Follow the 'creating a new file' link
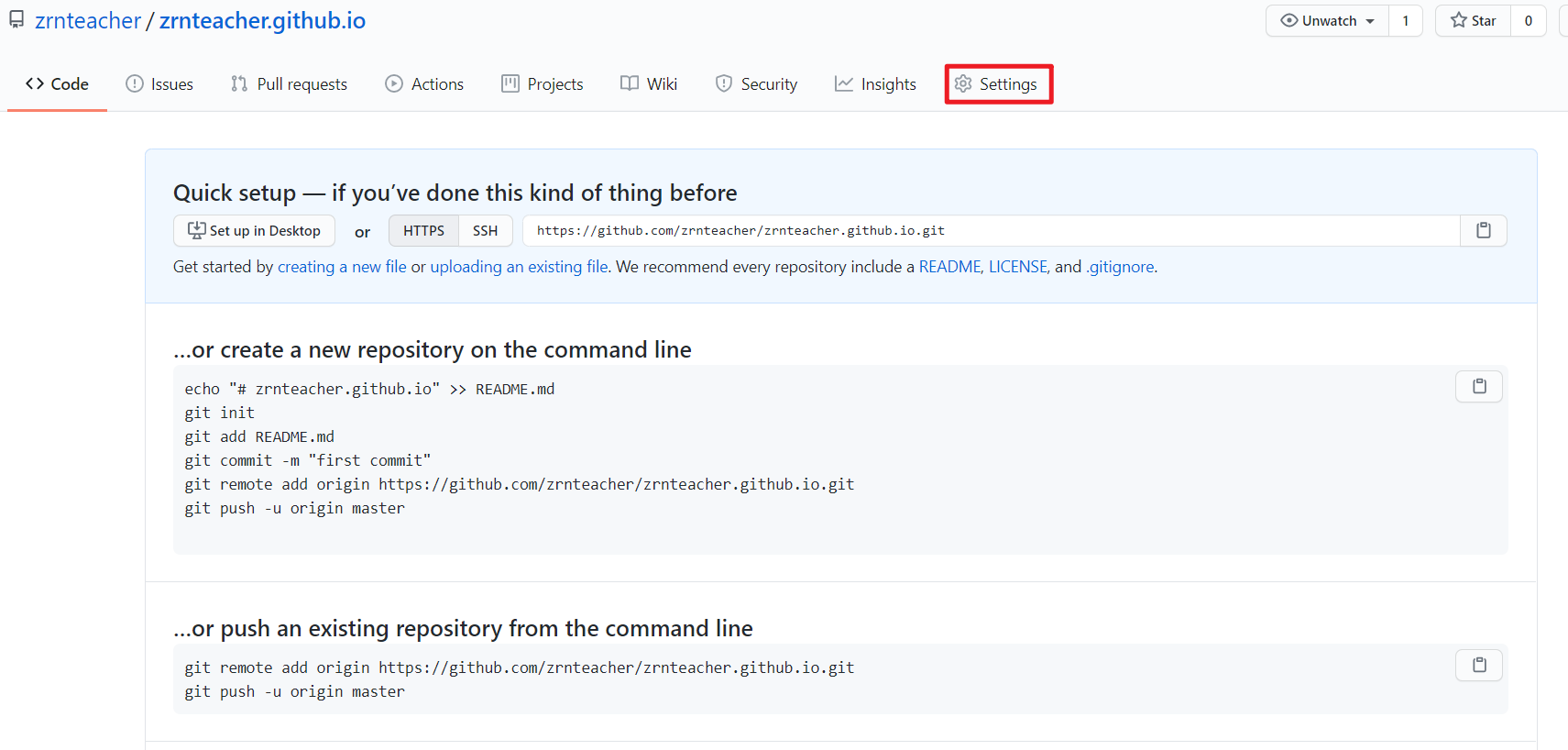The height and width of the screenshot is (750, 1568). click(342, 267)
